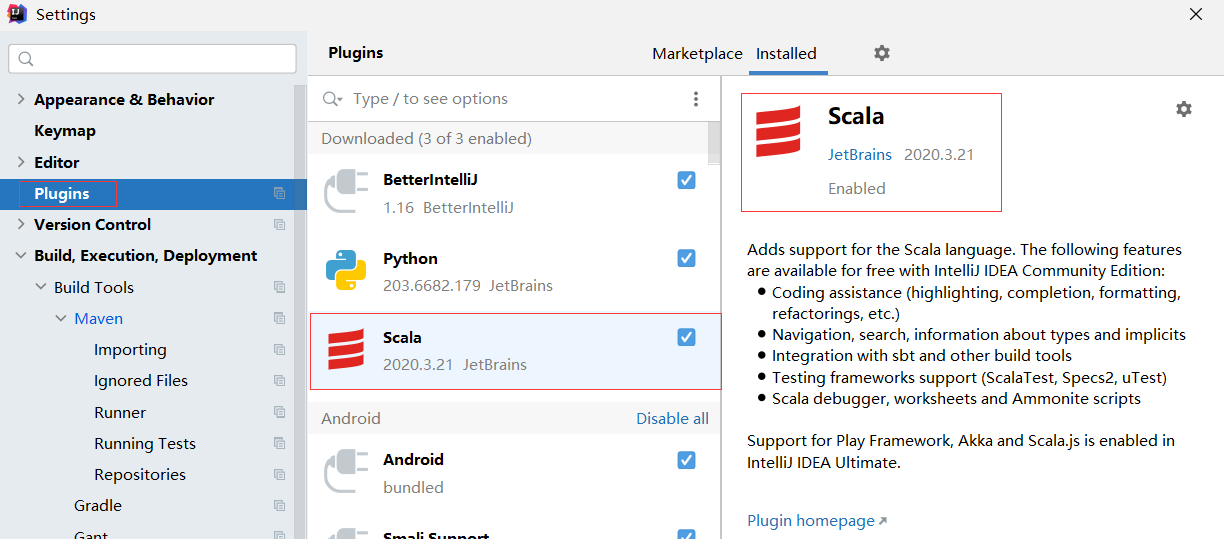Screen dimensions: 1224x539
Task: Open the Ignored Files settings page
Action: point(141,381)
